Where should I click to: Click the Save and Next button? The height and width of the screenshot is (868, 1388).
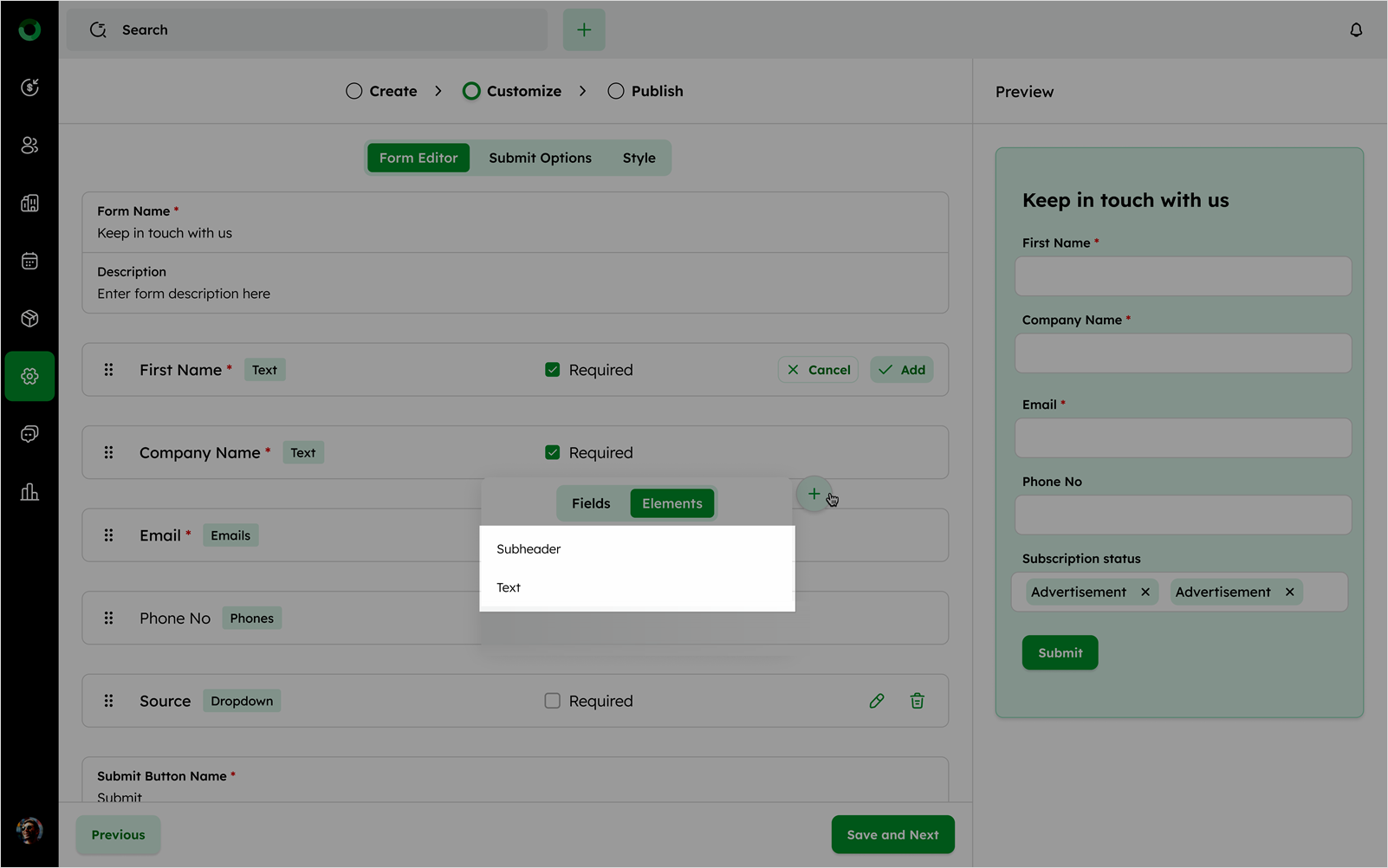(x=892, y=835)
